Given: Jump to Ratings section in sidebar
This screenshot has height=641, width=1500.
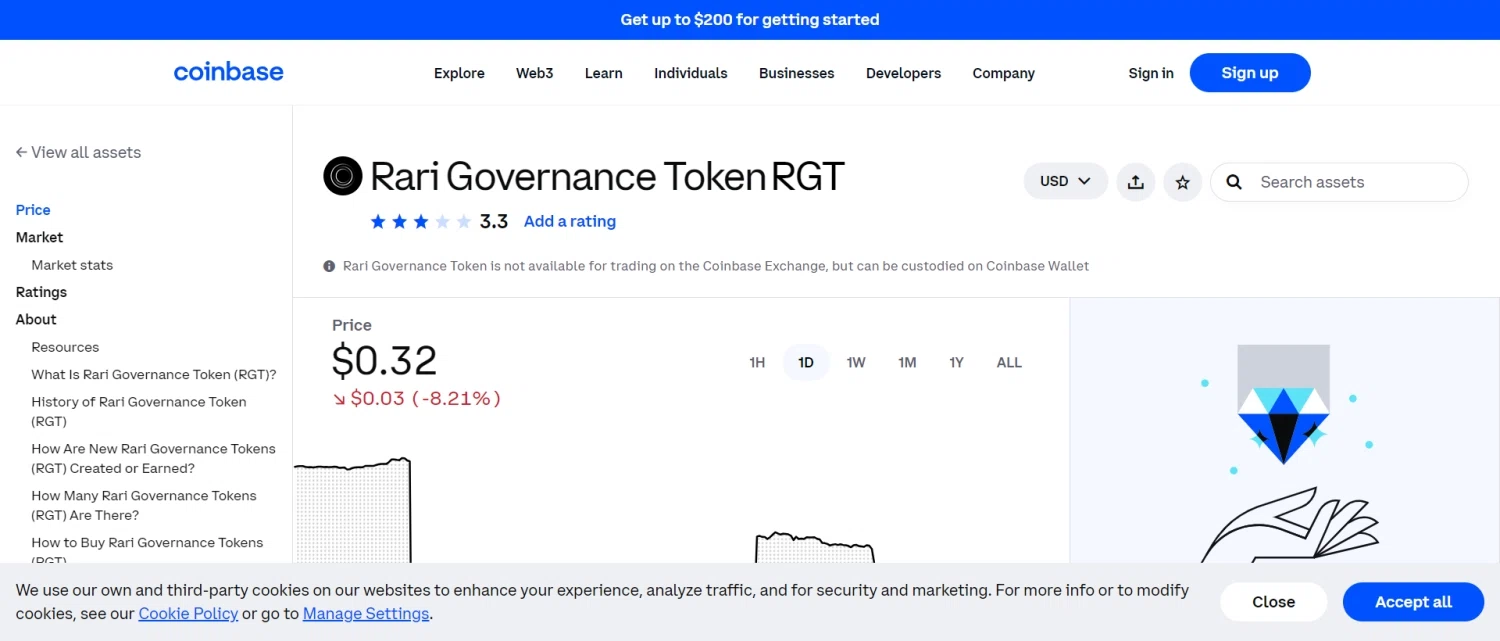Looking at the screenshot, I should pos(41,292).
